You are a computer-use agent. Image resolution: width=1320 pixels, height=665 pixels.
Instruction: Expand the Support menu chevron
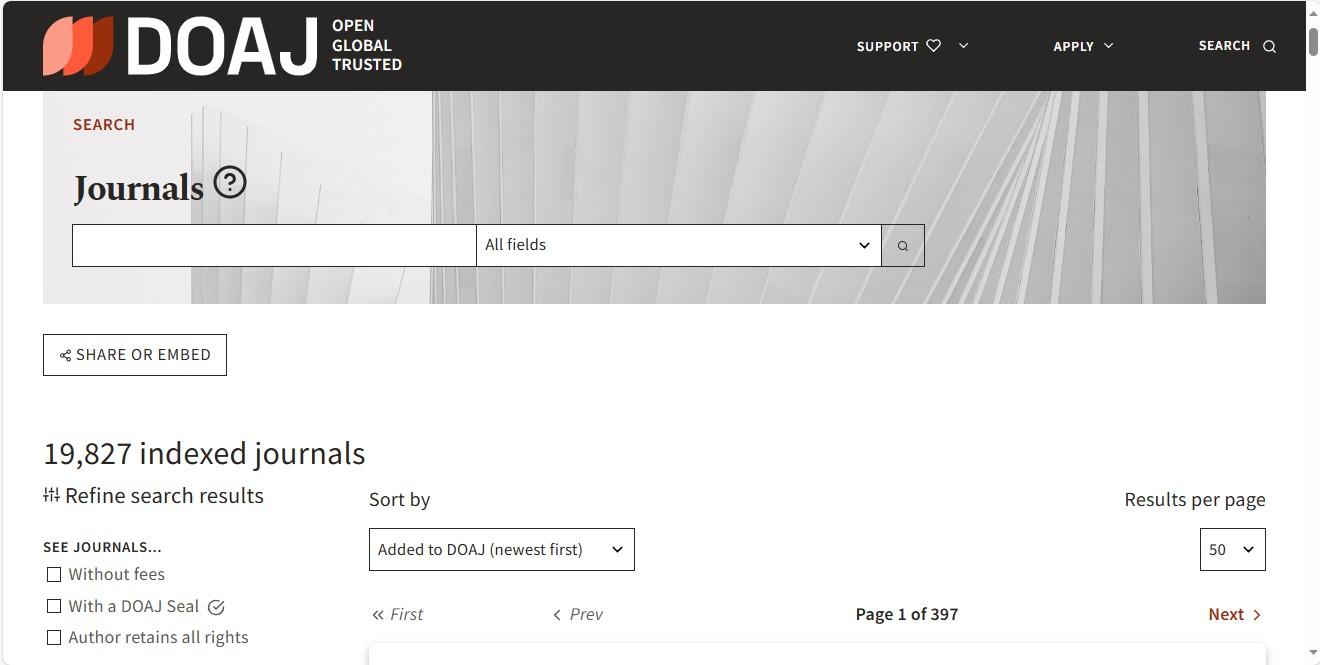963,46
